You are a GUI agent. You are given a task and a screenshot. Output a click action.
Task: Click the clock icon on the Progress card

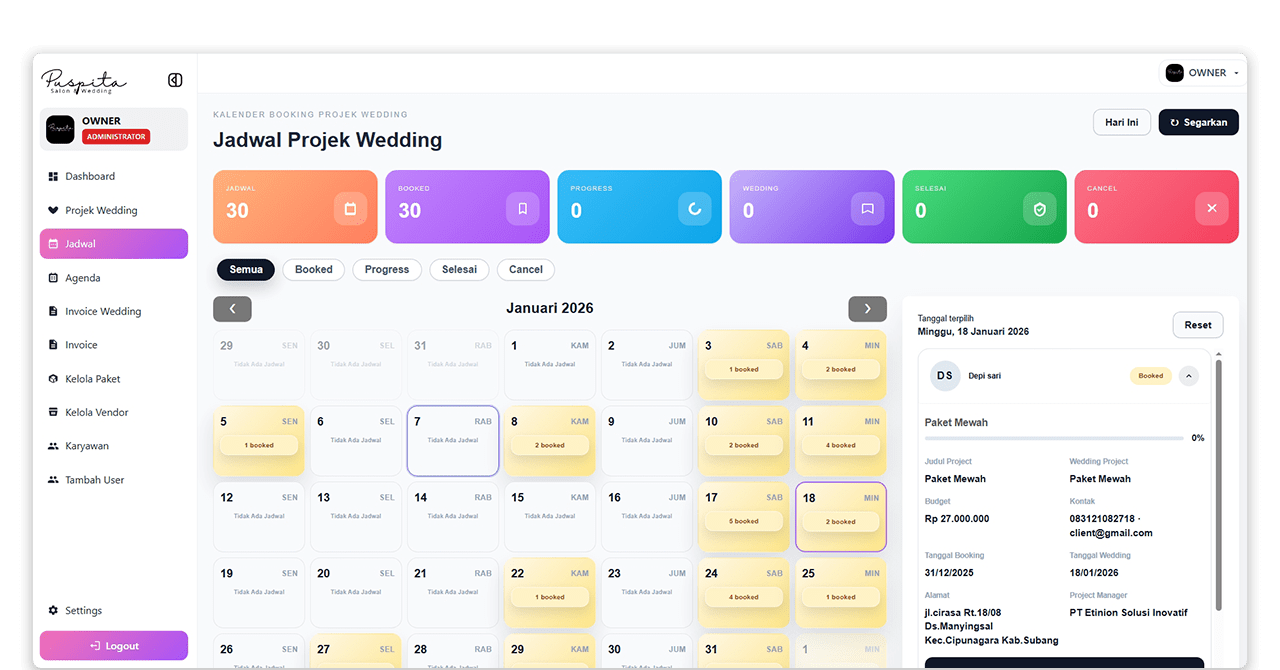pyautogui.click(x=695, y=207)
